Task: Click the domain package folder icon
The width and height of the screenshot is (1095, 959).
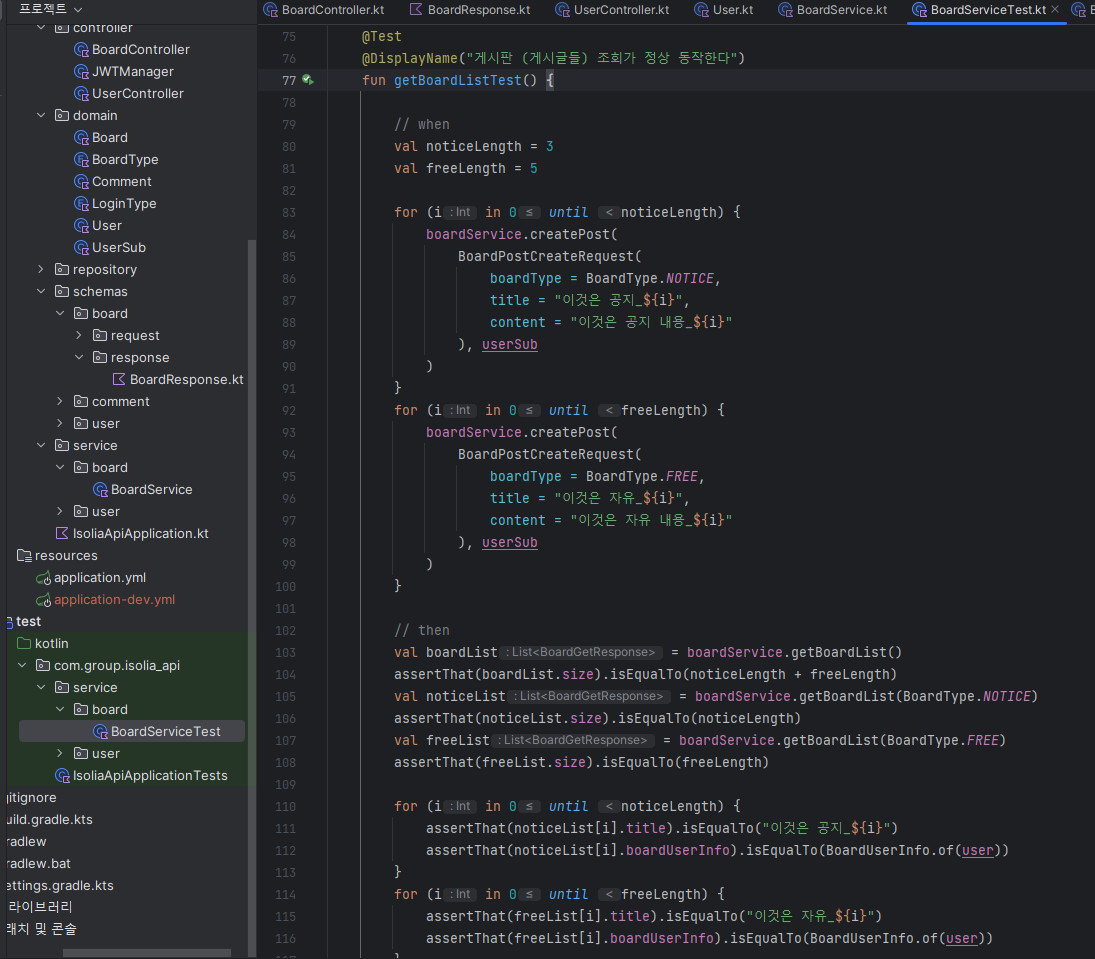Action: pyautogui.click(x=62, y=115)
